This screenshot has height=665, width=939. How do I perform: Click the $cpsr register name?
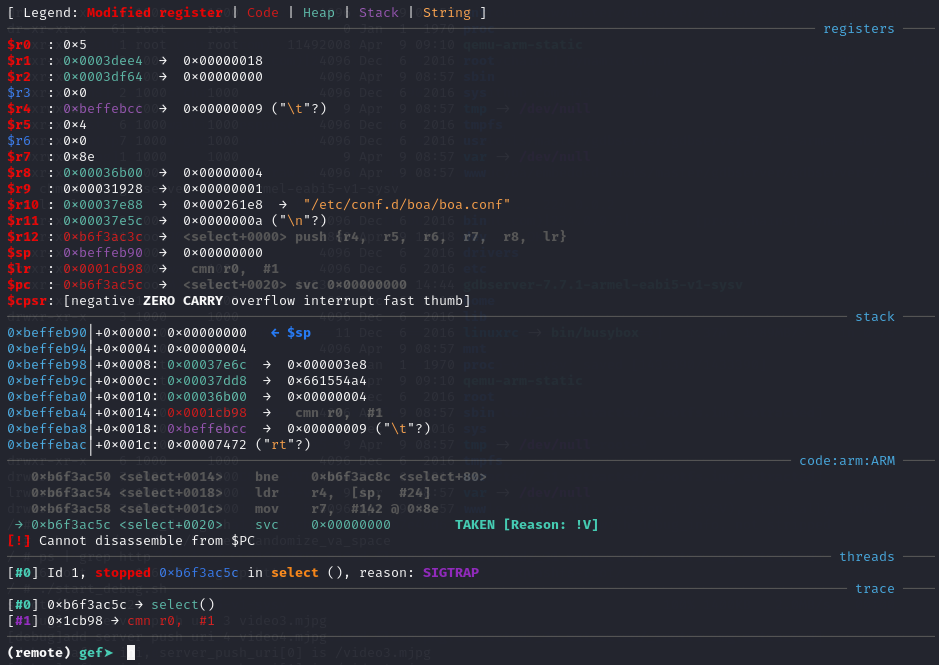click(x=26, y=300)
